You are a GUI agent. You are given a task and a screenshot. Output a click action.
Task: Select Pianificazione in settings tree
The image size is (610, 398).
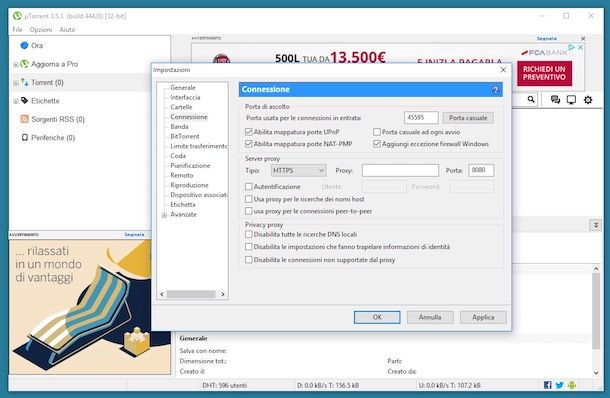[190, 165]
